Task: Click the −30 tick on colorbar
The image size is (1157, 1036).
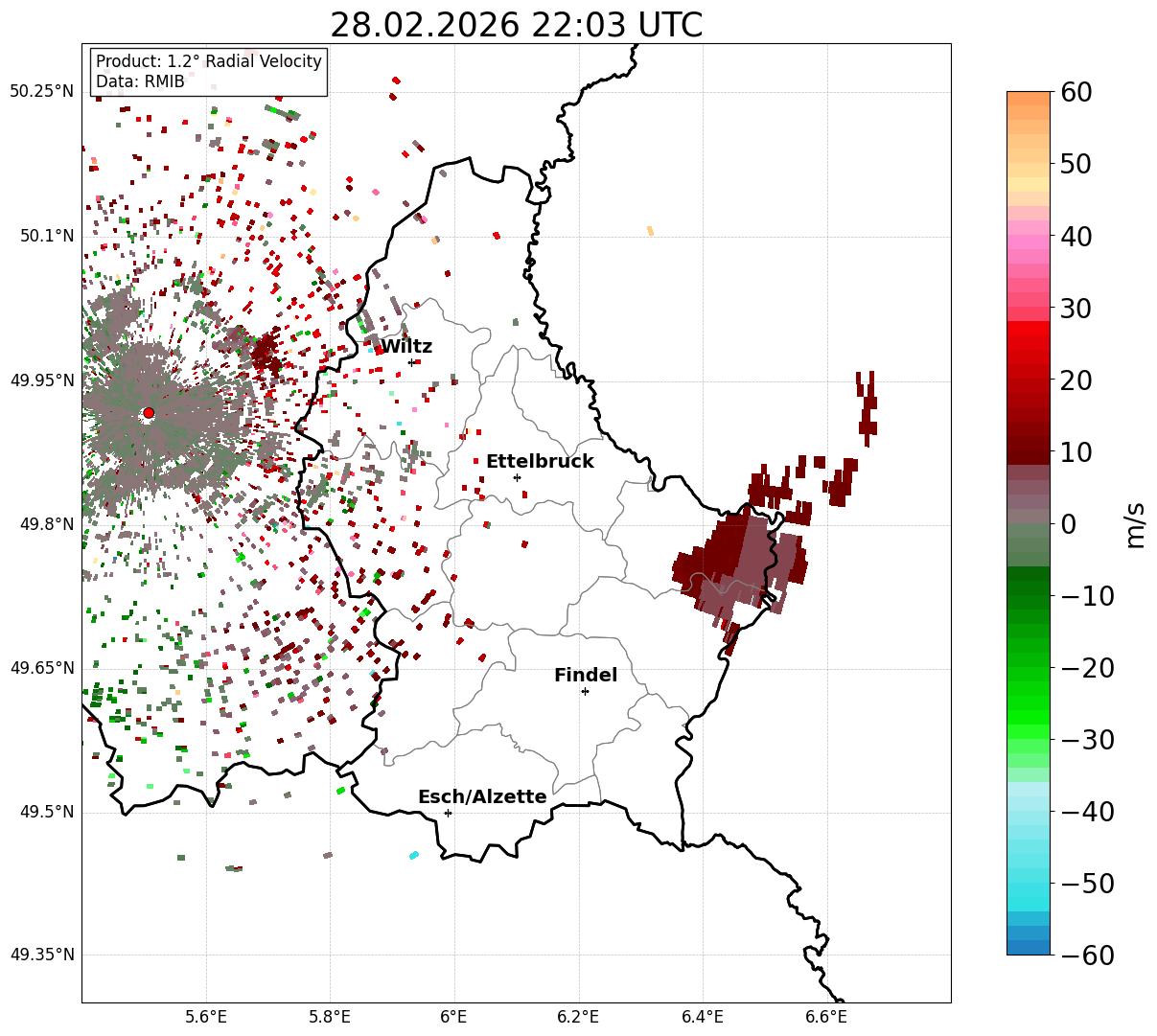Action: [1087, 739]
